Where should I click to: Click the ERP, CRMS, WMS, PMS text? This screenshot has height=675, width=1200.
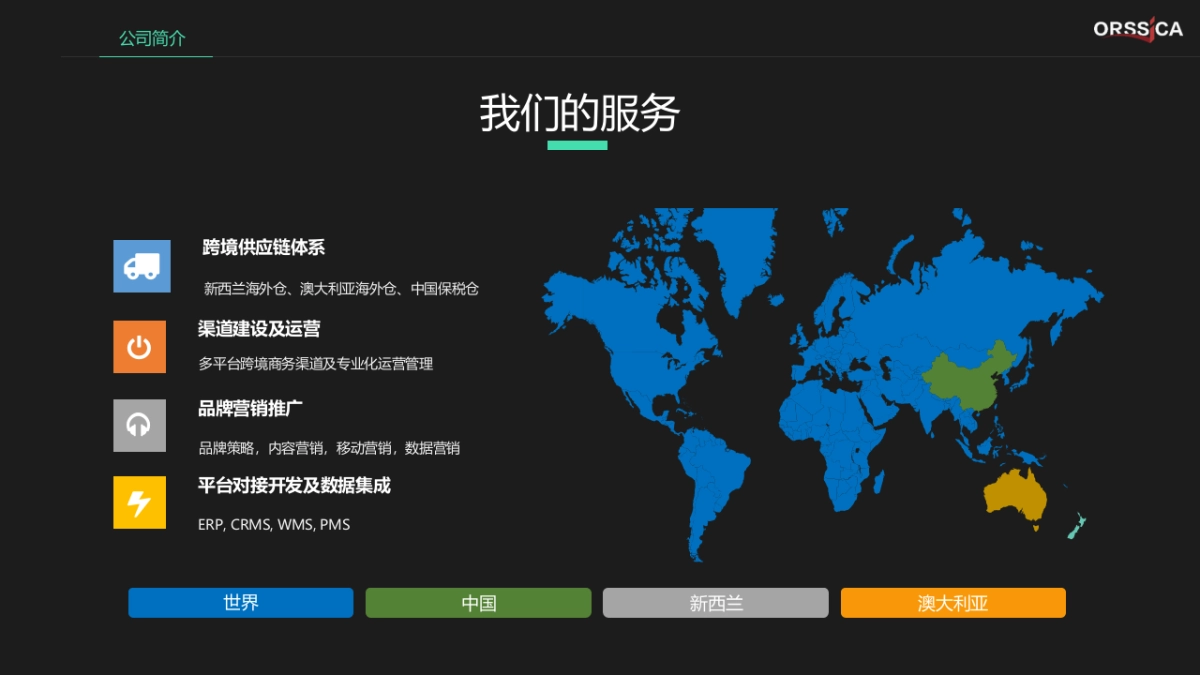point(274,524)
